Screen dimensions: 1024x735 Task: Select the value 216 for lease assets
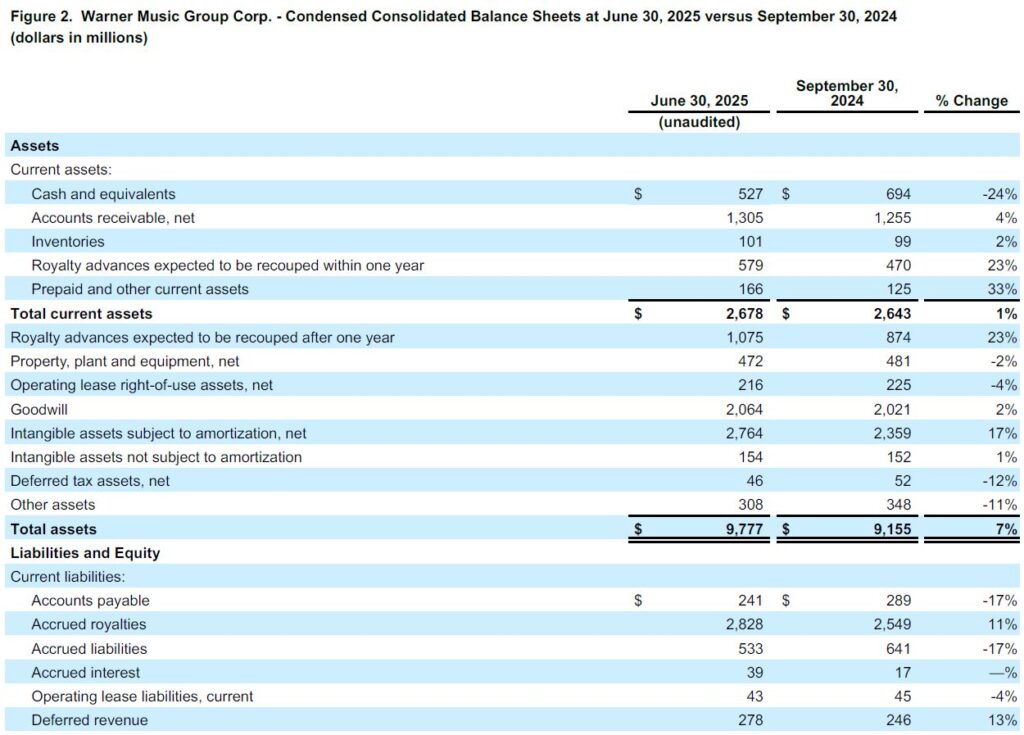point(750,385)
